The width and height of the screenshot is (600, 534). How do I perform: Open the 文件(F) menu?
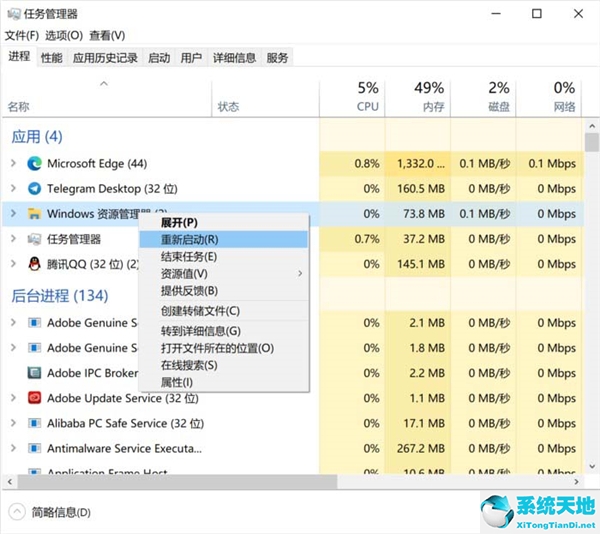tap(22, 36)
